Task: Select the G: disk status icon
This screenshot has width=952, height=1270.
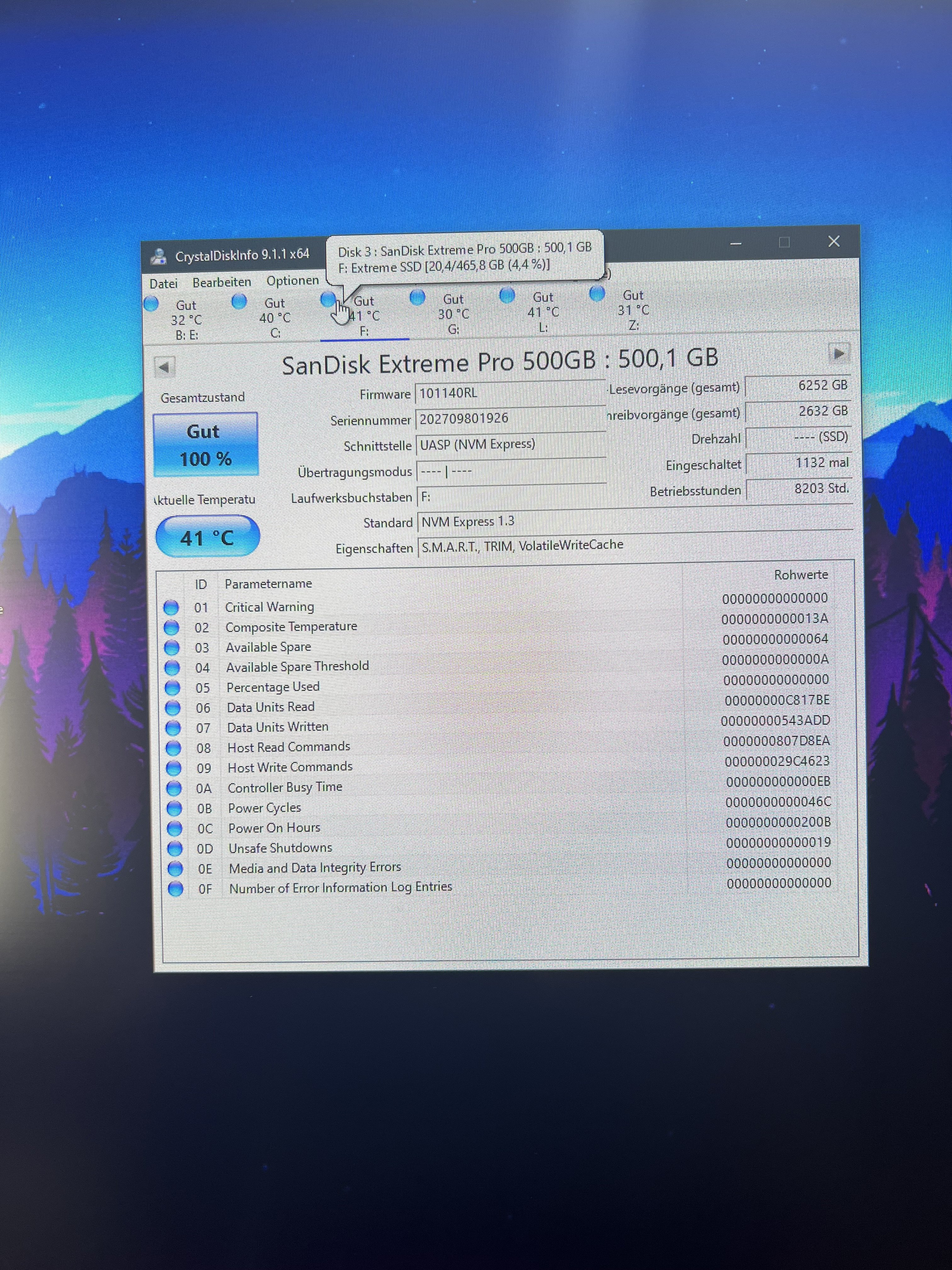Action: pyautogui.click(x=418, y=297)
